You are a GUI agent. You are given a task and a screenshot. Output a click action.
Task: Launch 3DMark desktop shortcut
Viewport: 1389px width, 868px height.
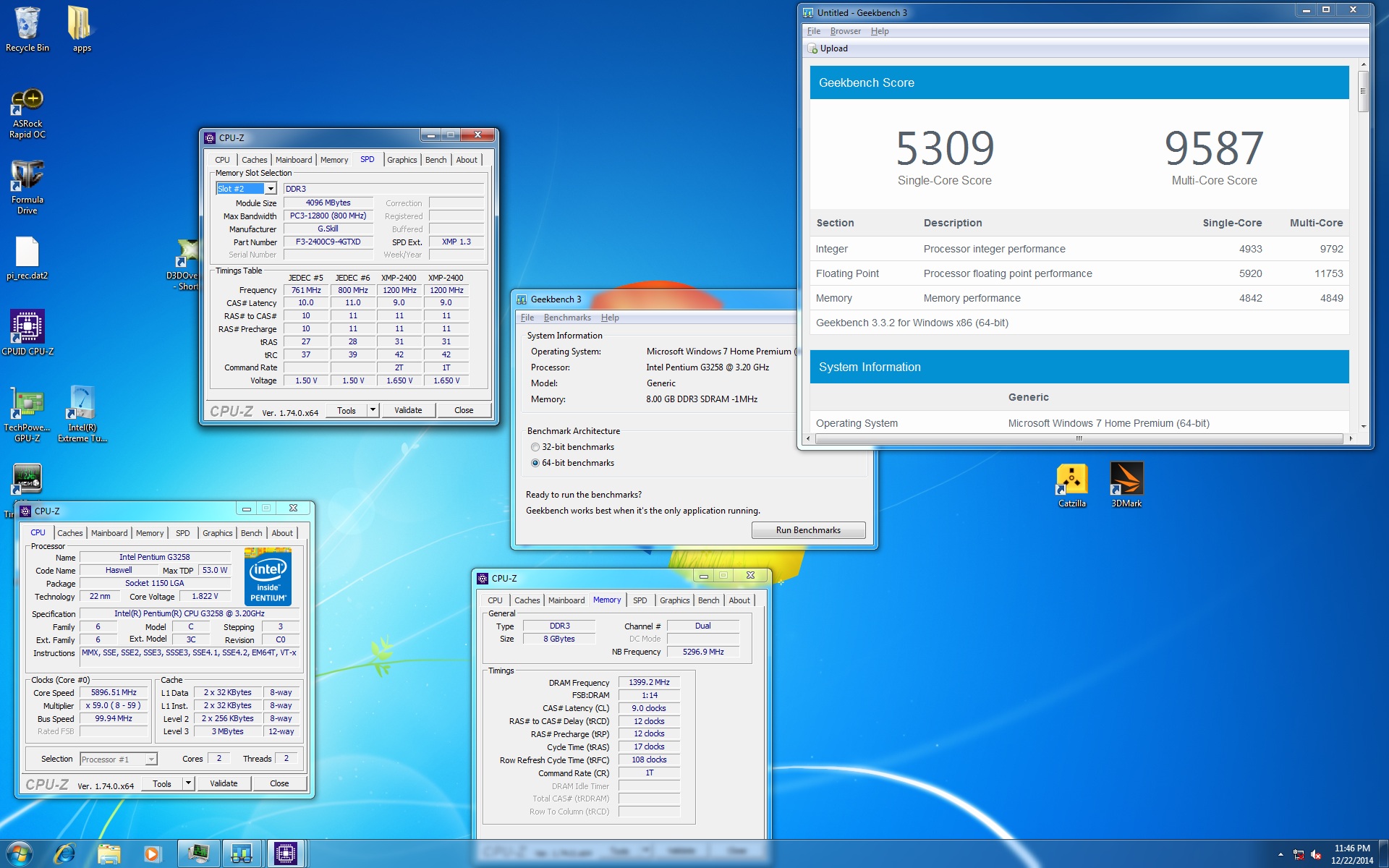point(1126,485)
